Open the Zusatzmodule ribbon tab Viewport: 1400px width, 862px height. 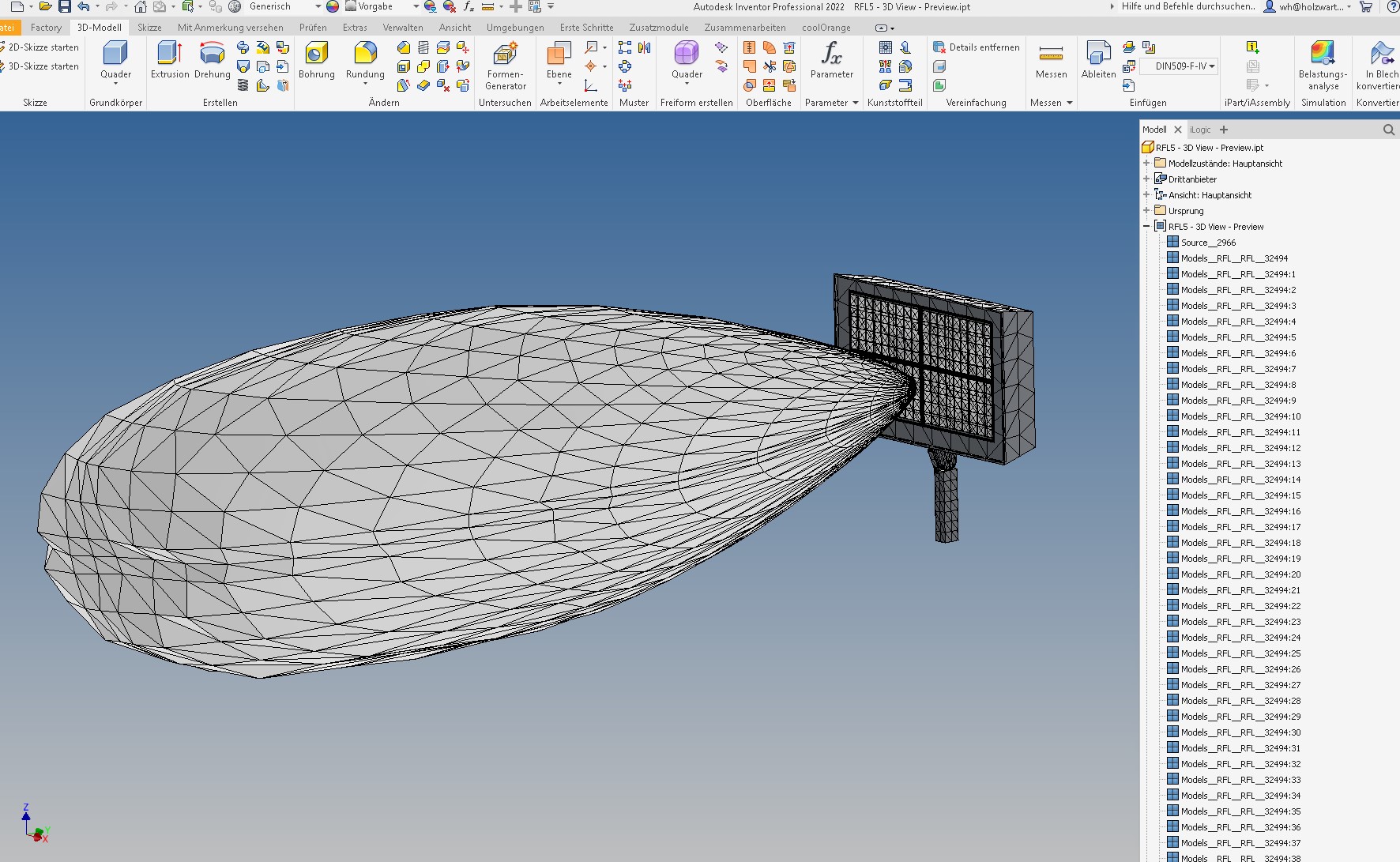(659, 28)
